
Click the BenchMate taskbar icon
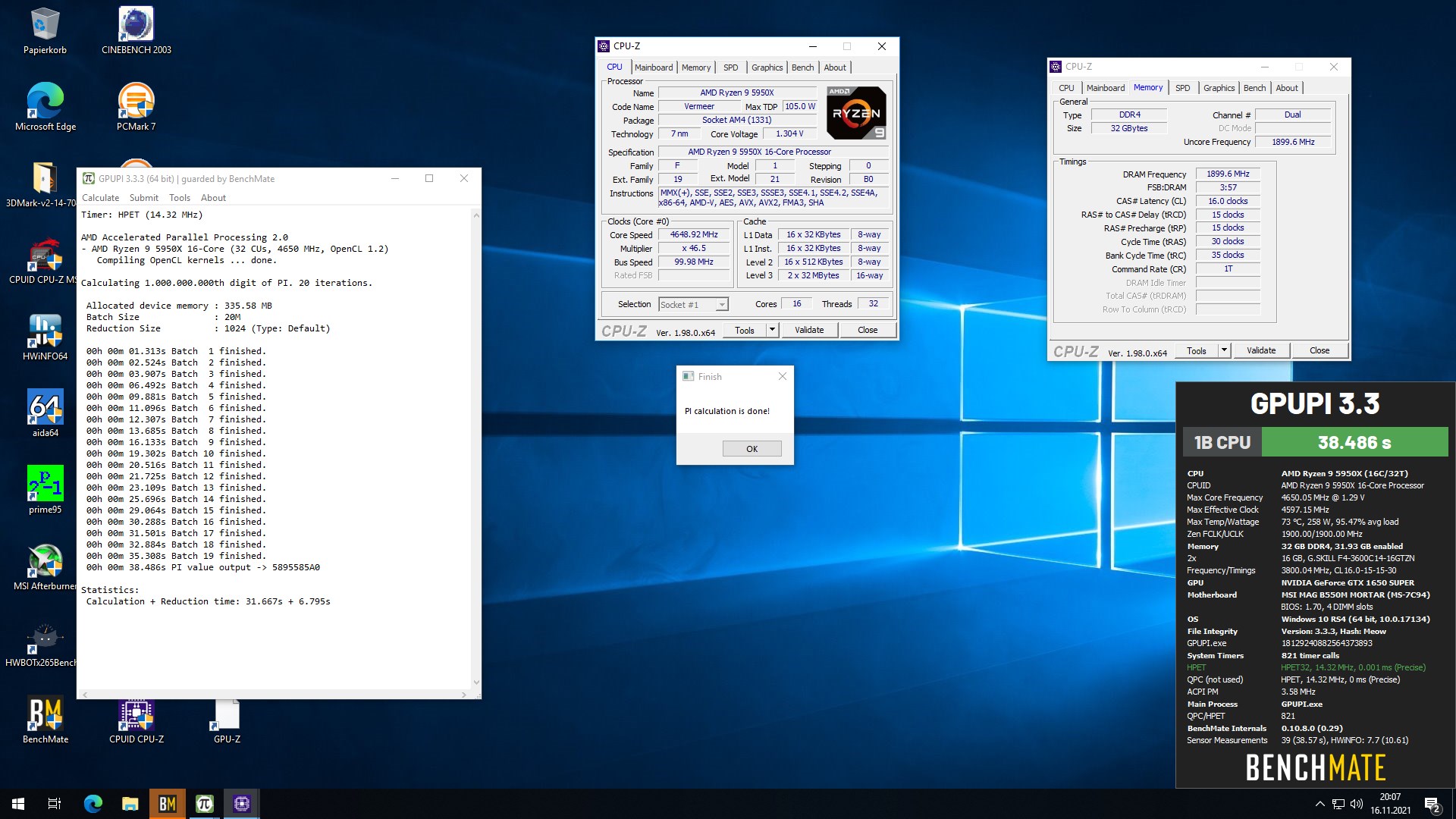pos(167,804)
